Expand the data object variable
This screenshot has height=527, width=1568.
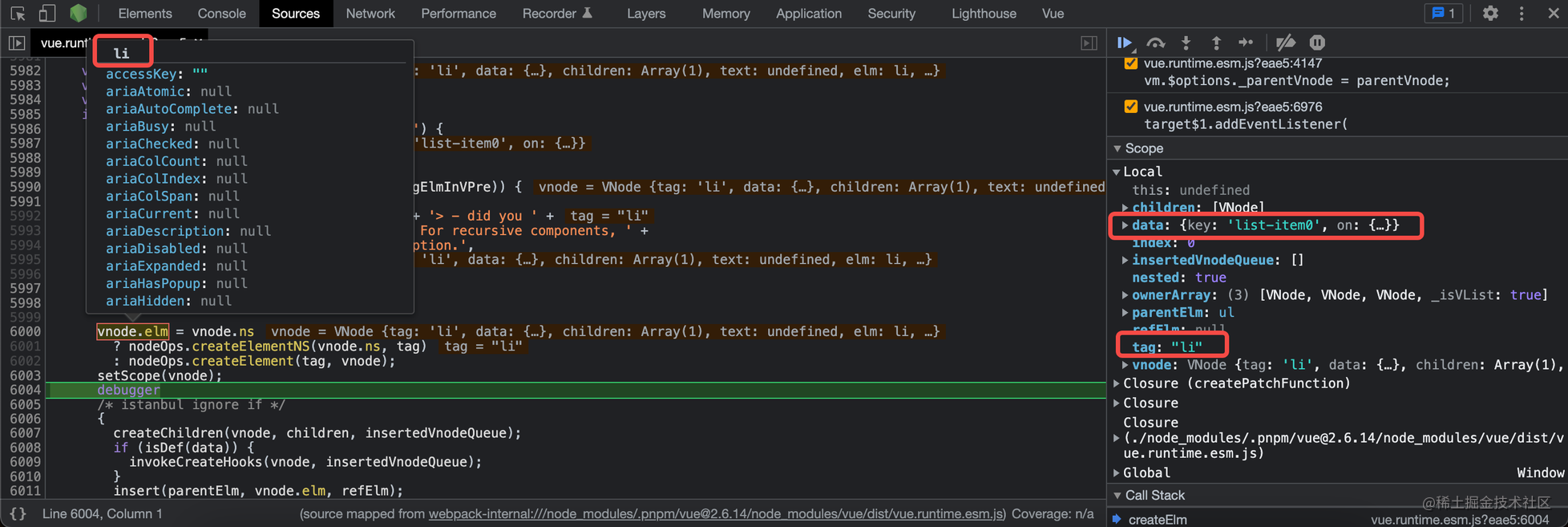pos(1125,225)
